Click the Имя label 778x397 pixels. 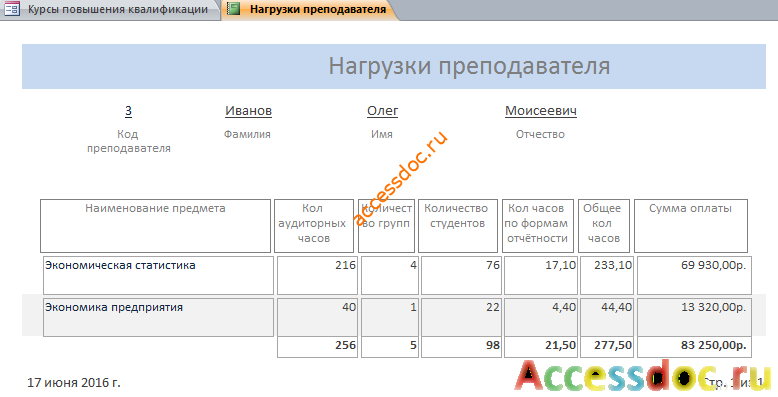(382, 134)
